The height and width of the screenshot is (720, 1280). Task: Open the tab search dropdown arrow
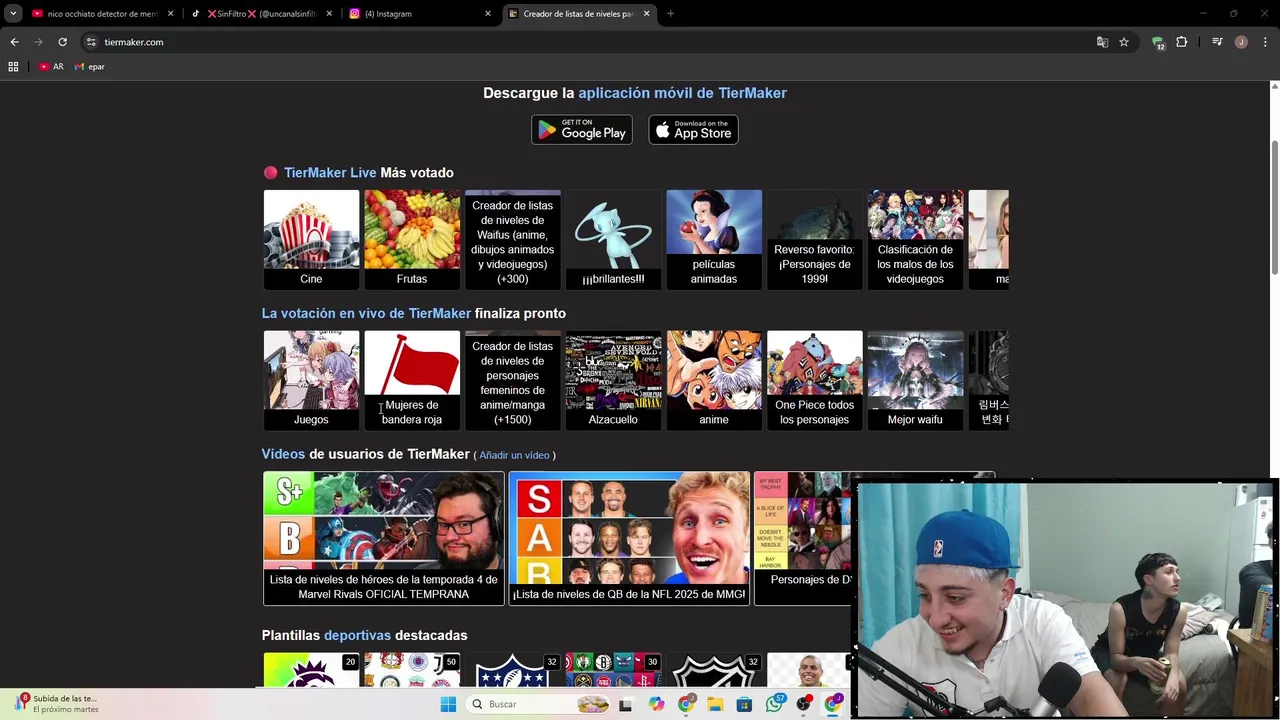click(x=13, y=14)
